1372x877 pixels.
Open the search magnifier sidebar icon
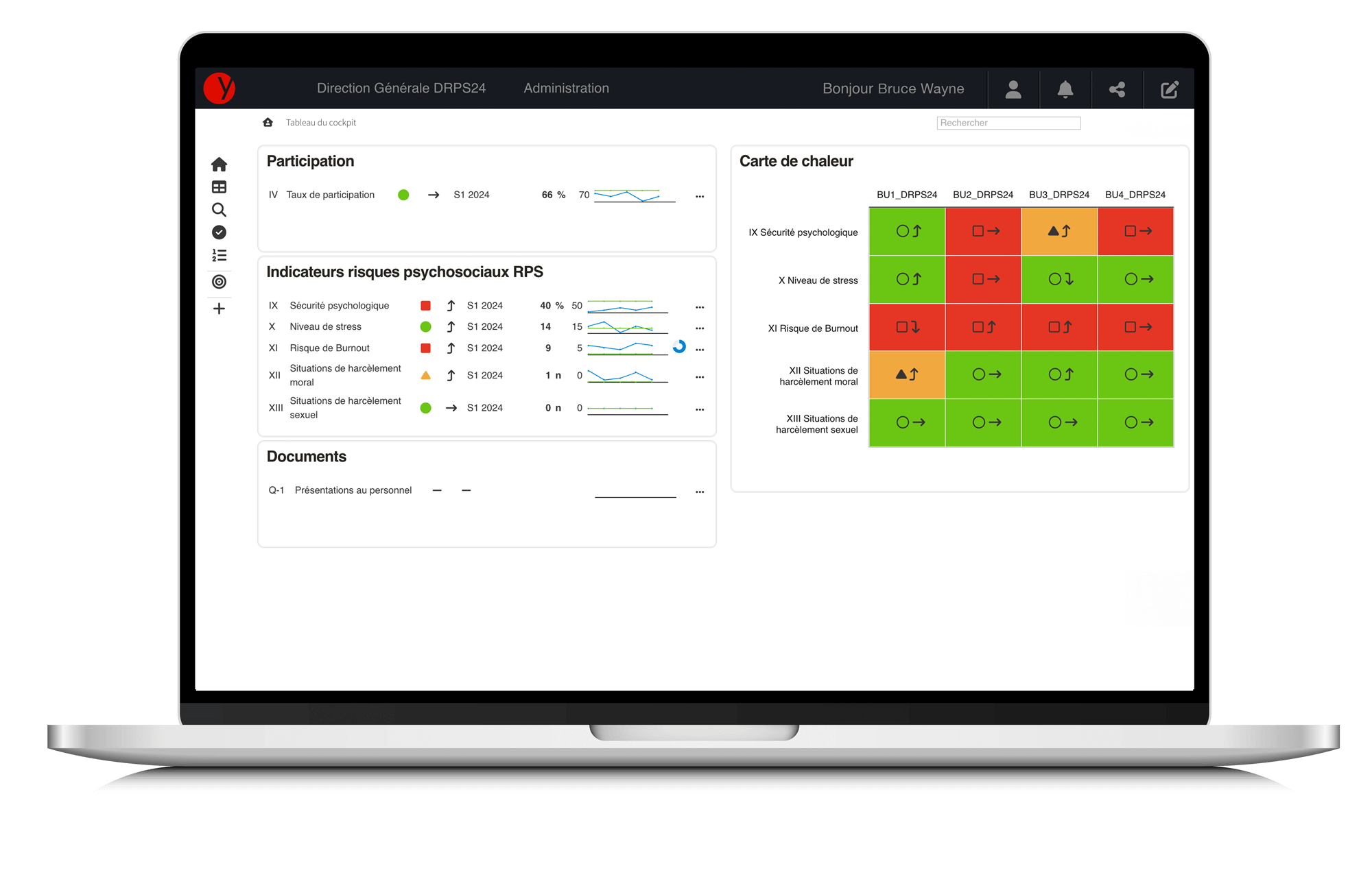[x=219, y=210]
